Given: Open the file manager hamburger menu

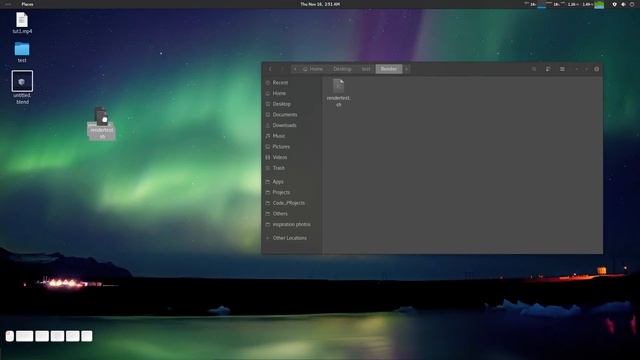Looking at the screenshot, I should [x=562, y=69].
